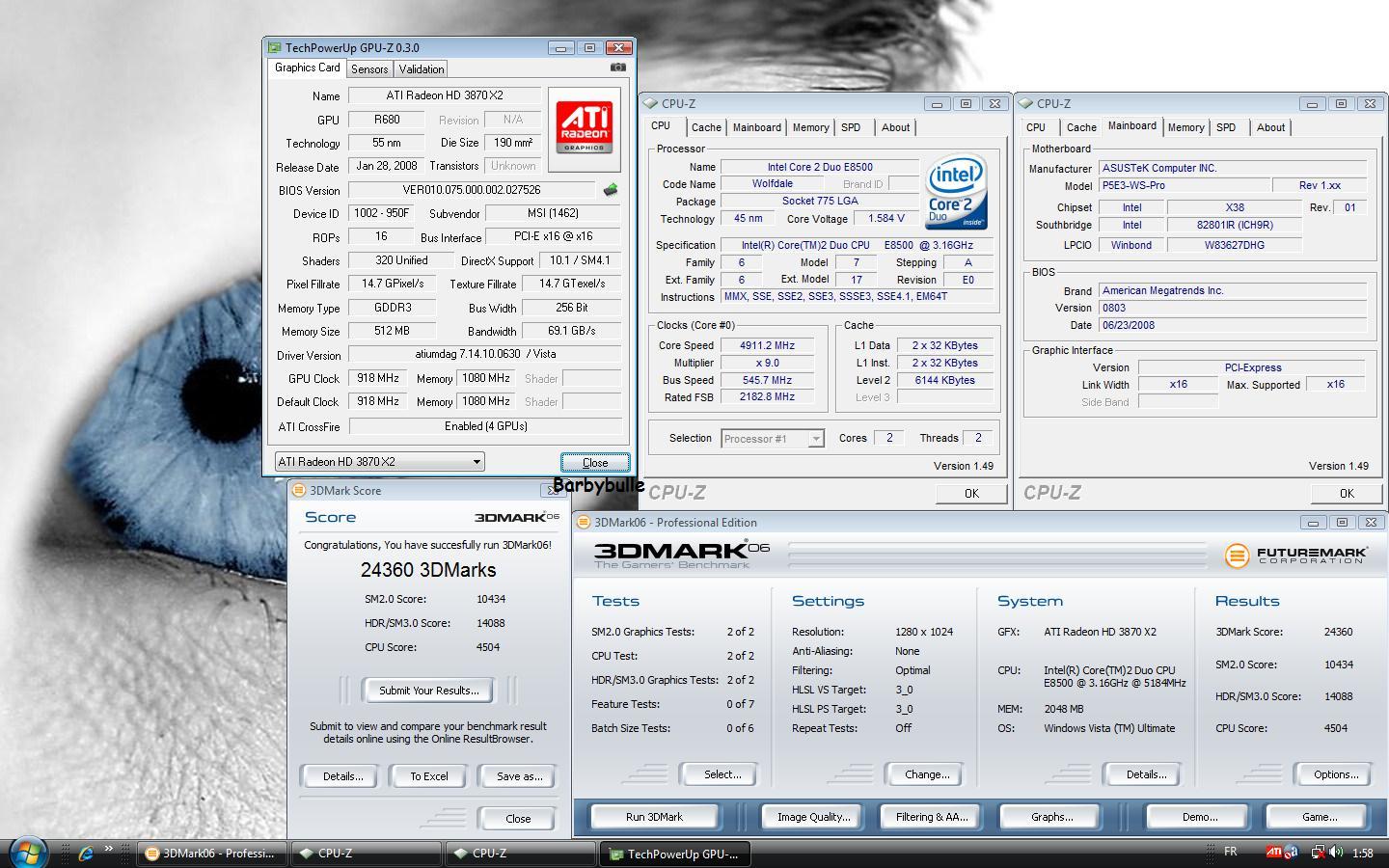This screenshot has height=868, width=1389.
Task: Click GPU-Z Name field ATI Radeon HD 3870 X2
Action: pos(445,95)
